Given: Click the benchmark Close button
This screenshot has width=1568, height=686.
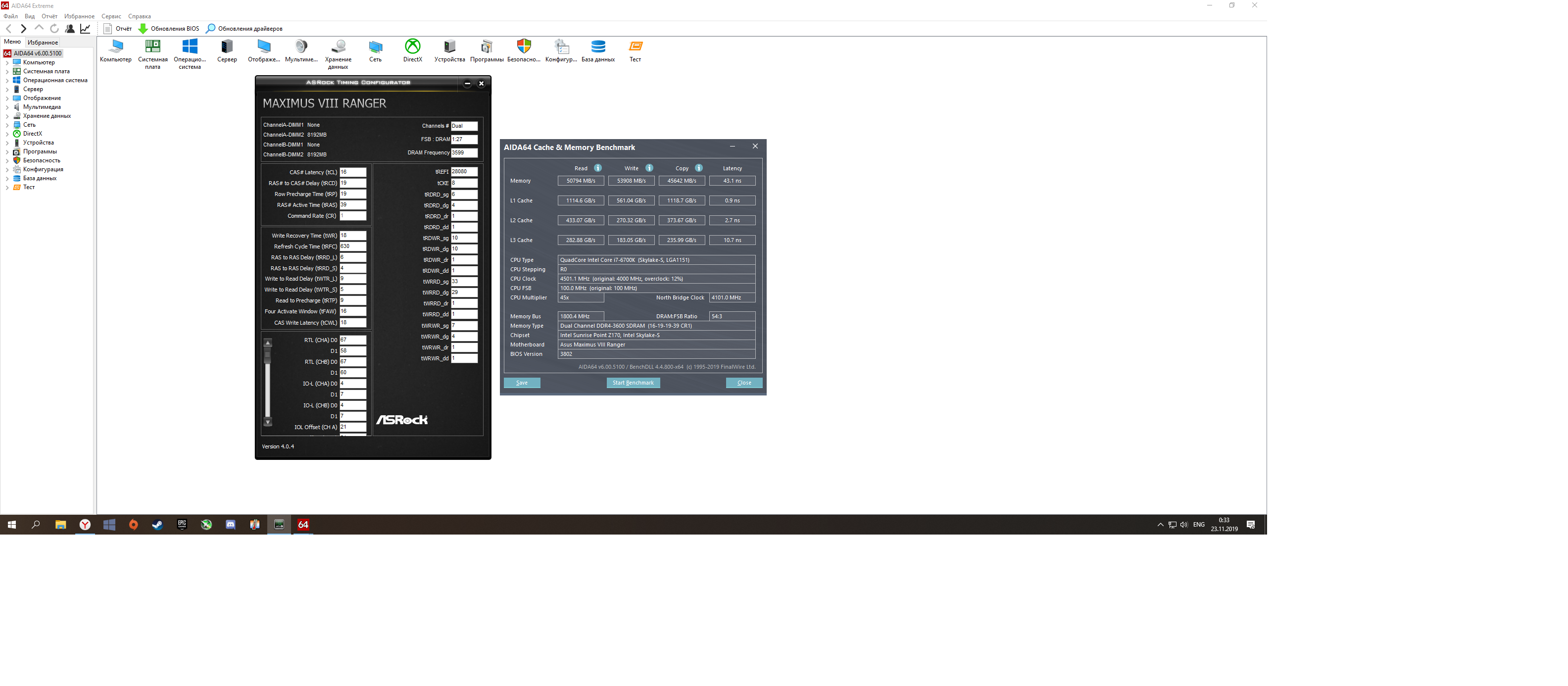Looking at the screenshot, I should coord(744,383).
